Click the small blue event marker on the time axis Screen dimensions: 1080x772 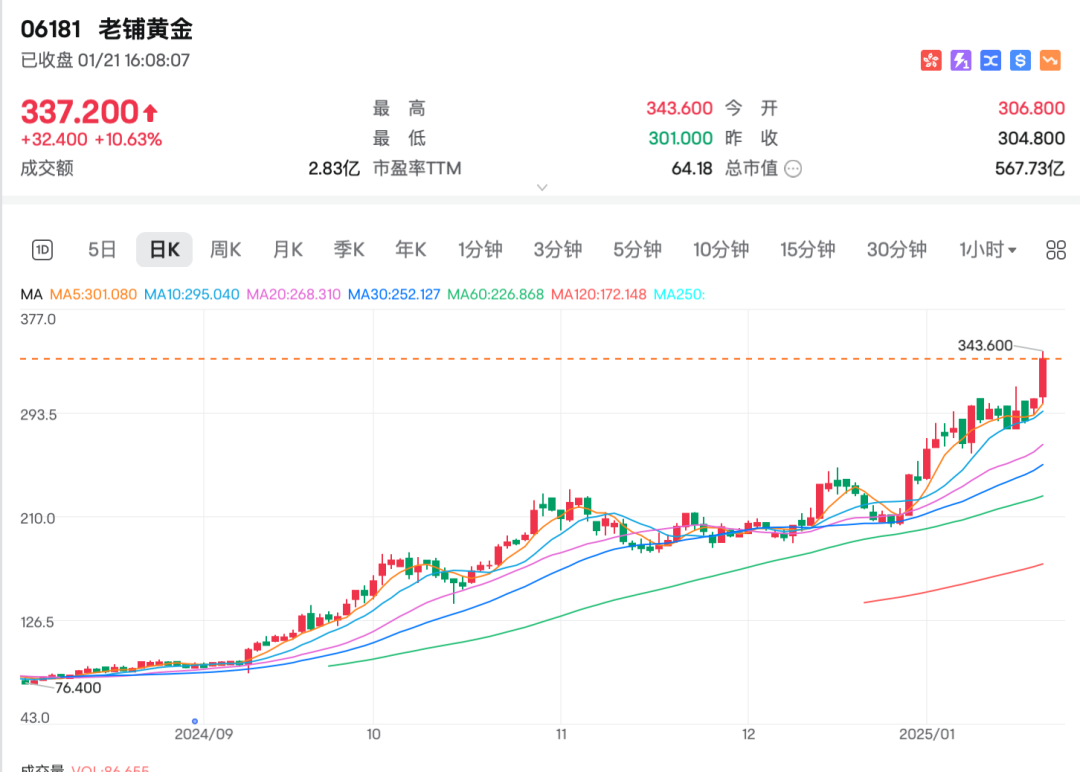[195, 721]
